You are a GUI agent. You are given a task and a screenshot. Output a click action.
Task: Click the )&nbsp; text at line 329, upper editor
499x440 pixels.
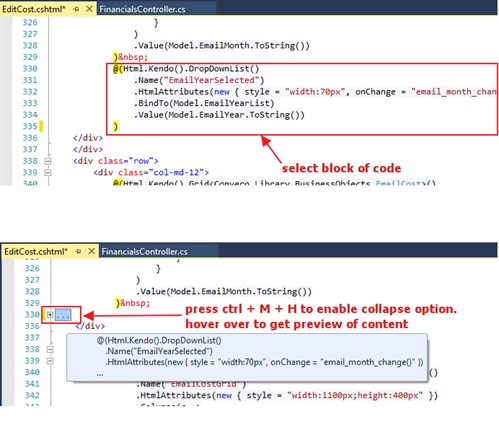[130, 57]
